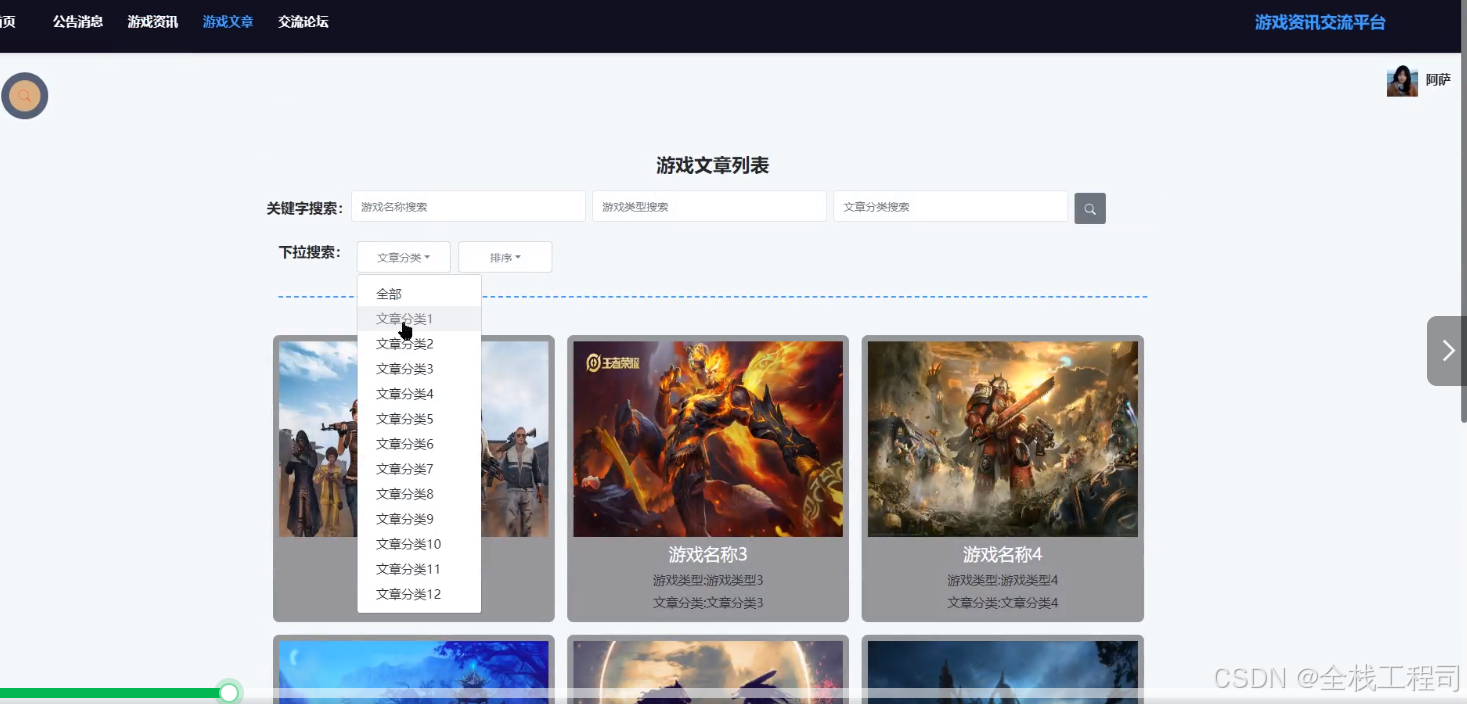Click text 文章分类:文章分类3 on card
This screenshot has width=1467, height=704.
click(x=708, y=603)
